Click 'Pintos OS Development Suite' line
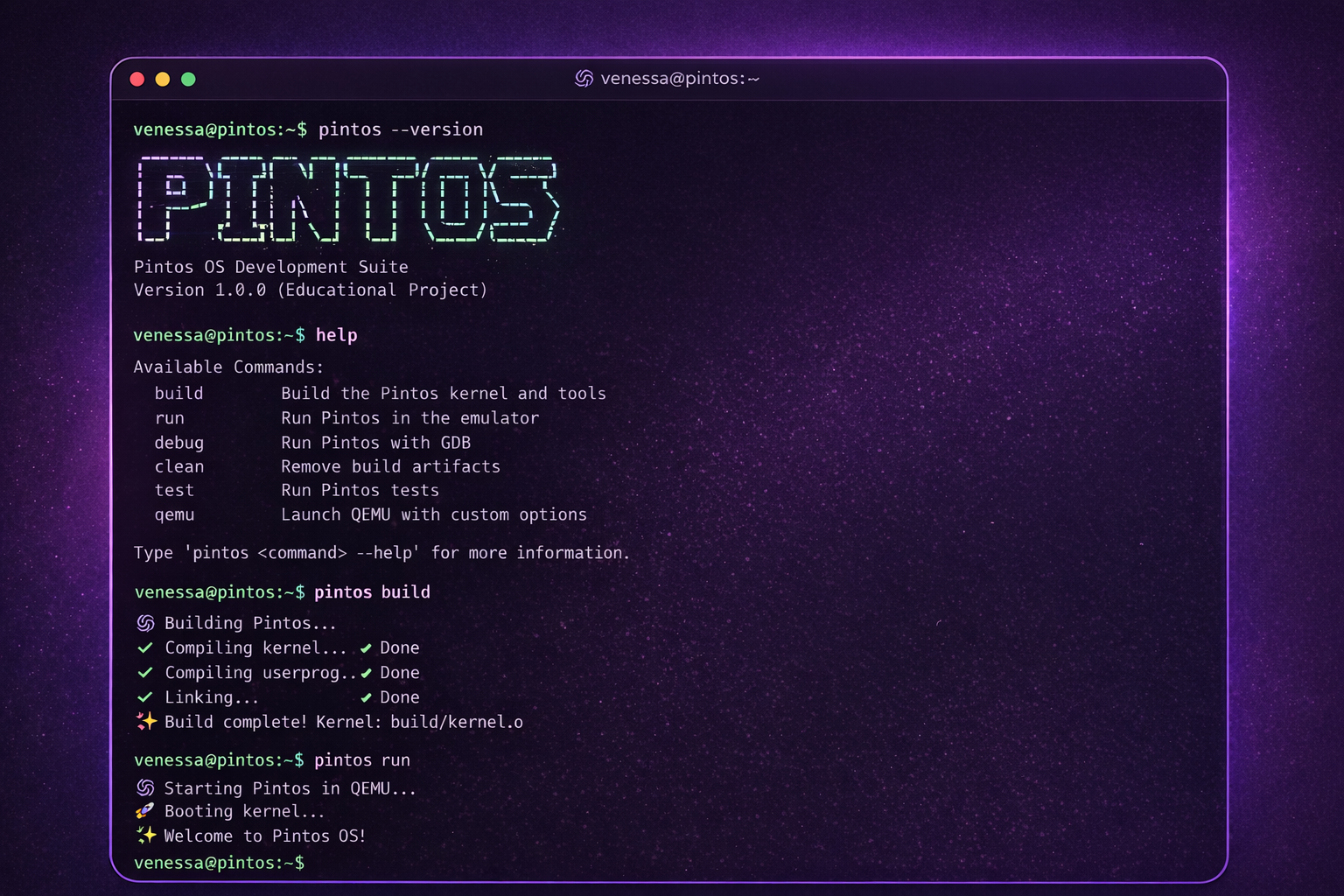The width and height of the screenshot is (1344, 896). pos(271,267)
